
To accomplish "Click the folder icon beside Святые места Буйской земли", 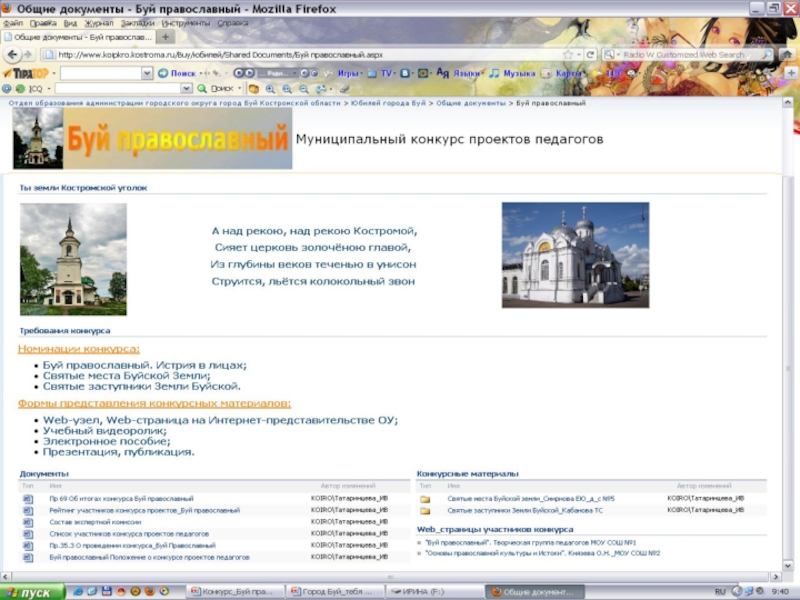I will pos(425,499).
